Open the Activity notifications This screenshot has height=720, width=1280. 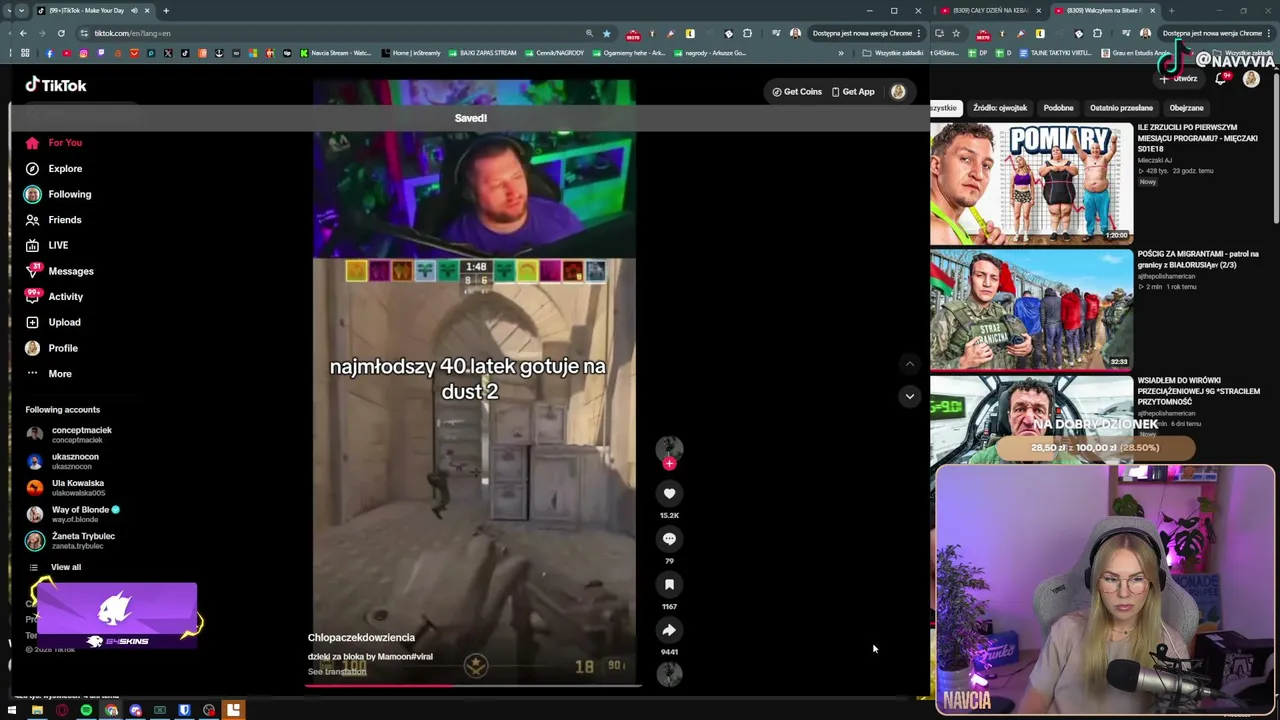pos(54,297)
